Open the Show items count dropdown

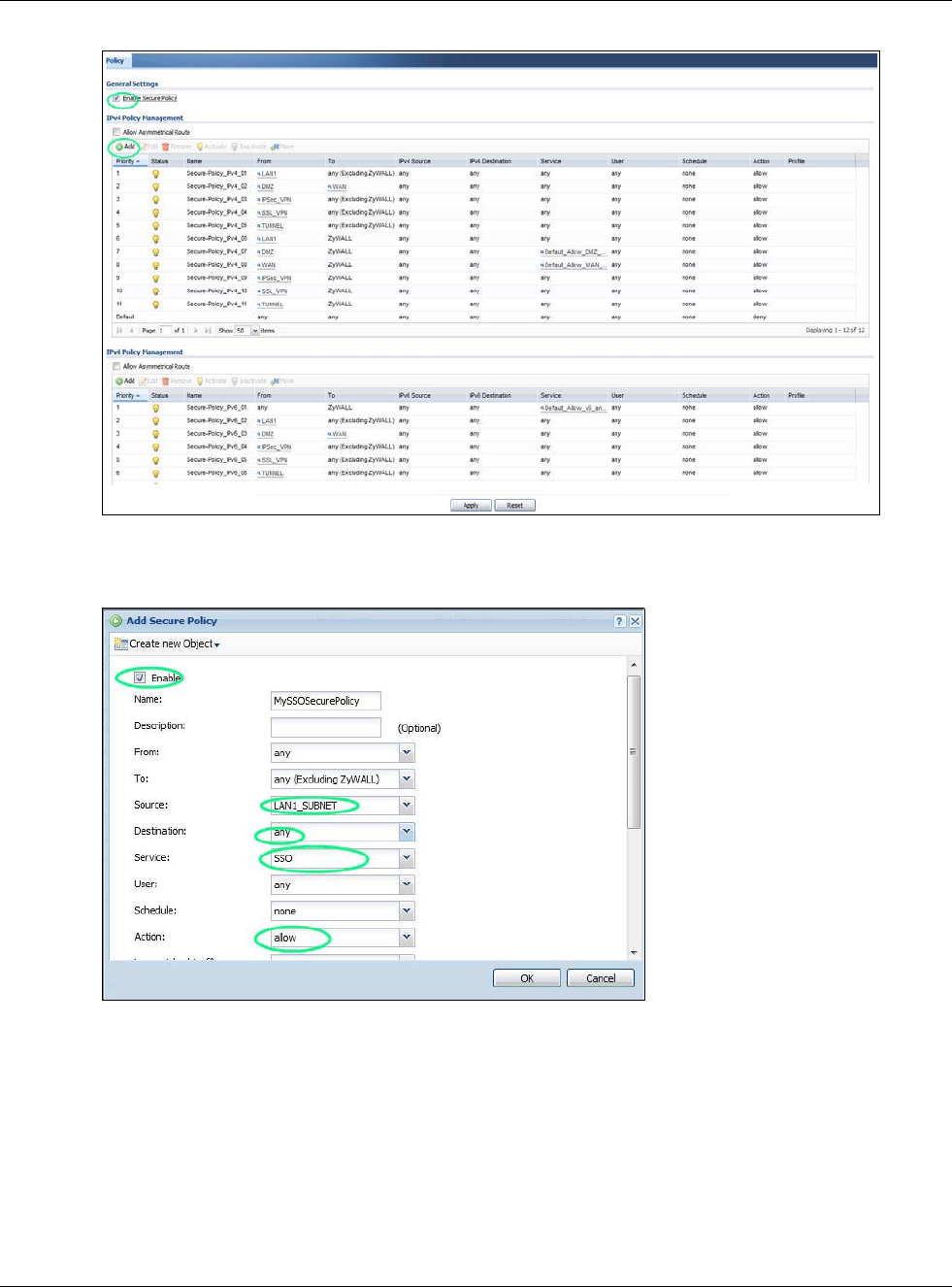pyautogui.click(x=255, y=331)
